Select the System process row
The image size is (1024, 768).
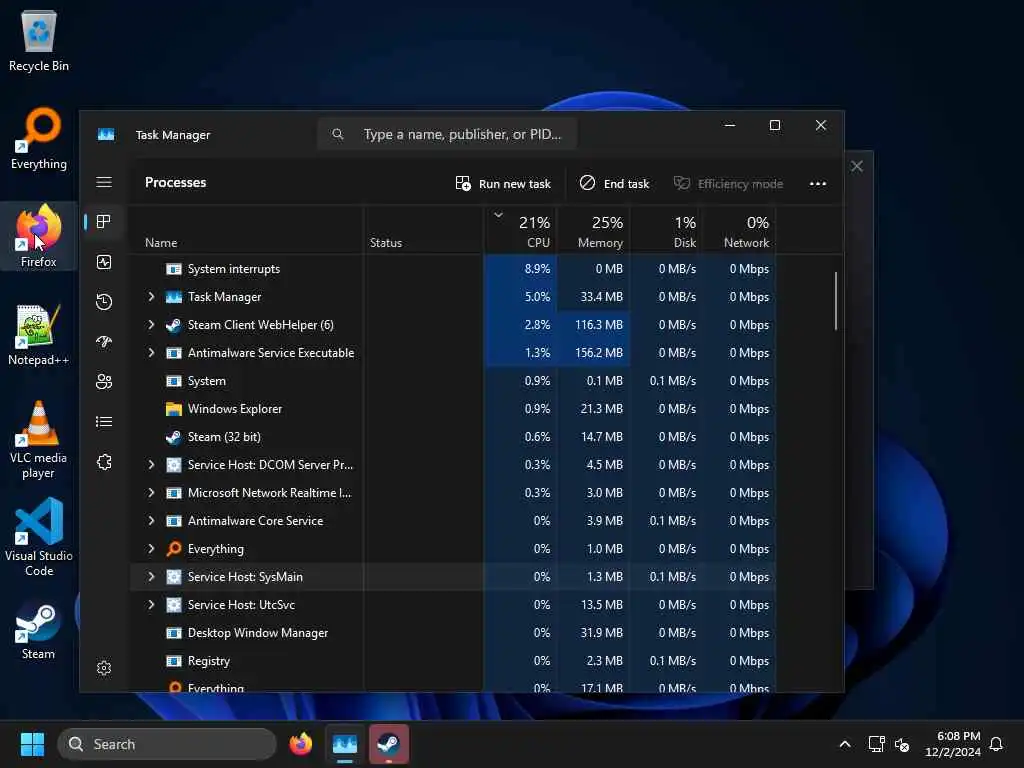(x=453, y=381)
